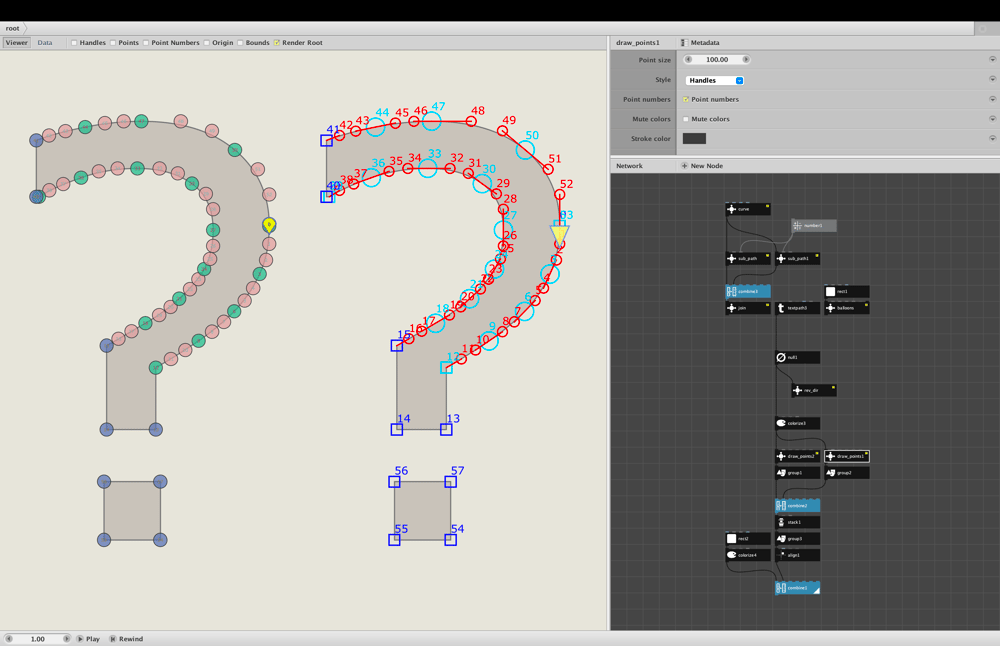The height and width of the screenshot is (646, 1000).
Task: Select the draw_points2 node
Action: (x=797, y=456)
